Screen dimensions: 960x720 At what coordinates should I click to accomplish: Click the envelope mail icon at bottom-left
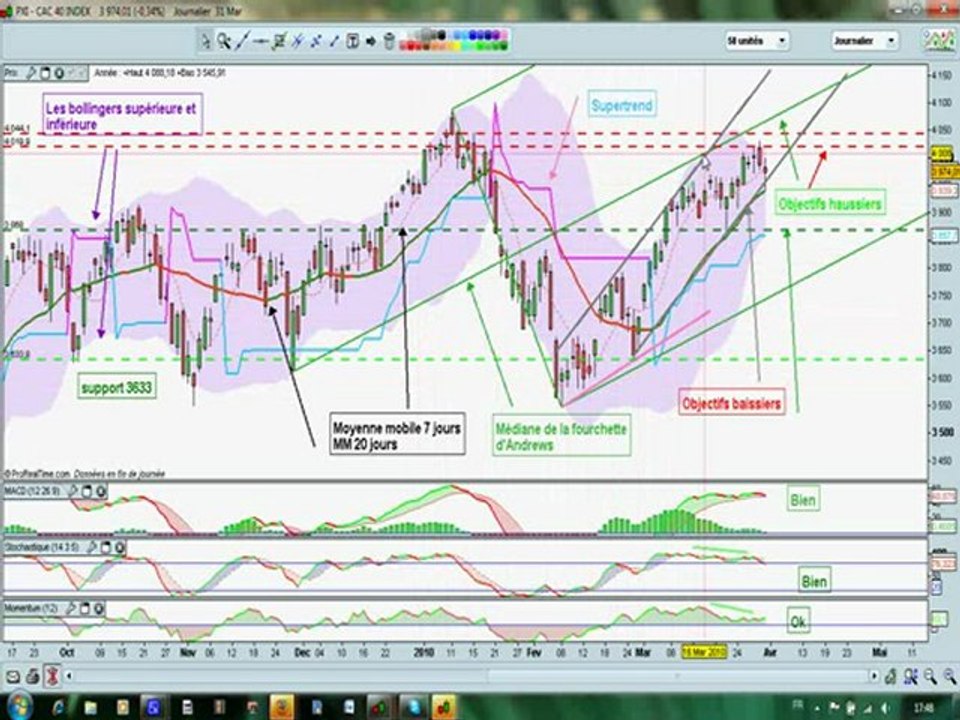click(13, 677)
